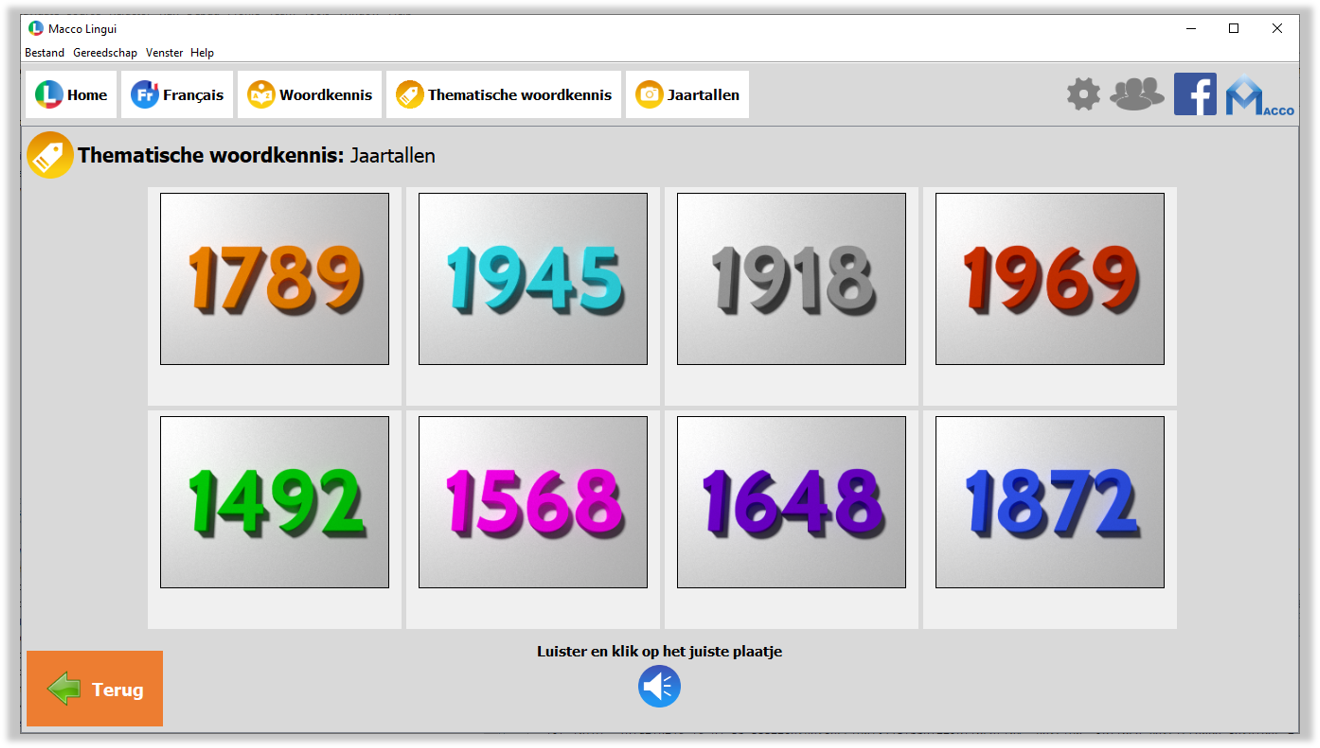Open the Woordkennis section
The image size is (1320, 748).
(310, 95)
